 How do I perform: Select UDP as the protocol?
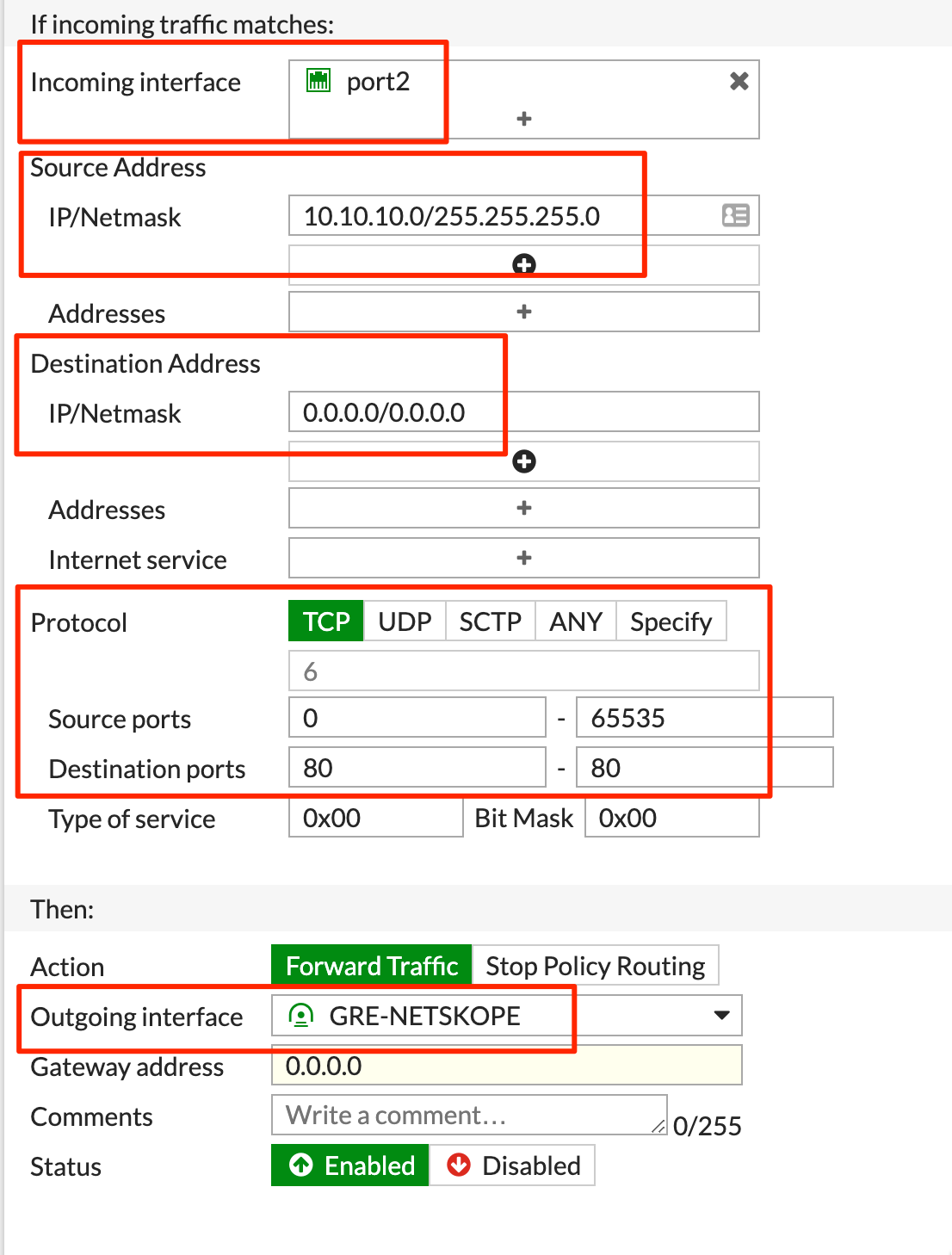[x=404, y=621]
